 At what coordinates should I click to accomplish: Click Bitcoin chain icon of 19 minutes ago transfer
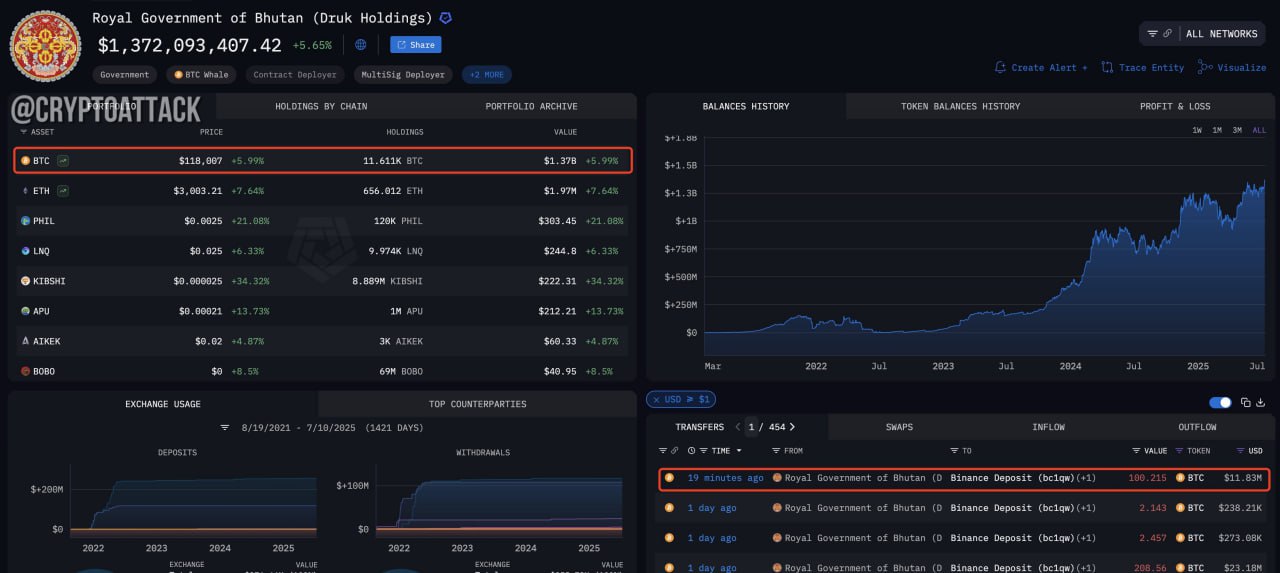pyautogui.click(x=669, y=478)
